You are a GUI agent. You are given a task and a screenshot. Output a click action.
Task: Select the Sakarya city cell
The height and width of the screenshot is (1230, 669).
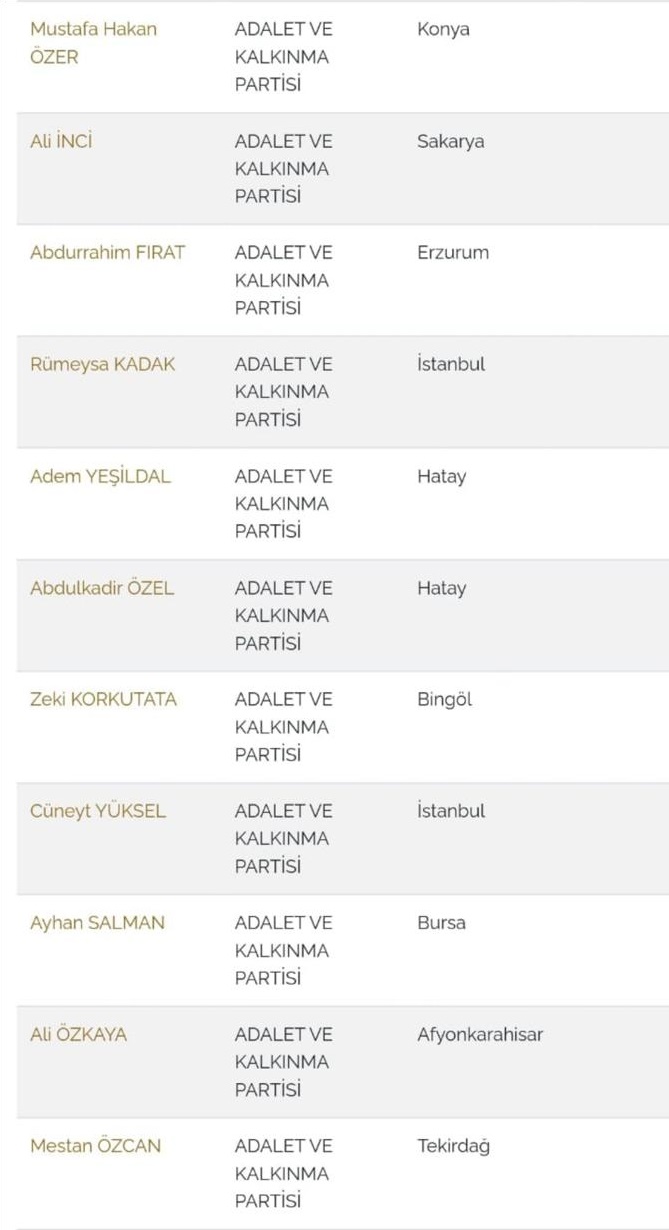pyautogui.click(x=450, y=141)
